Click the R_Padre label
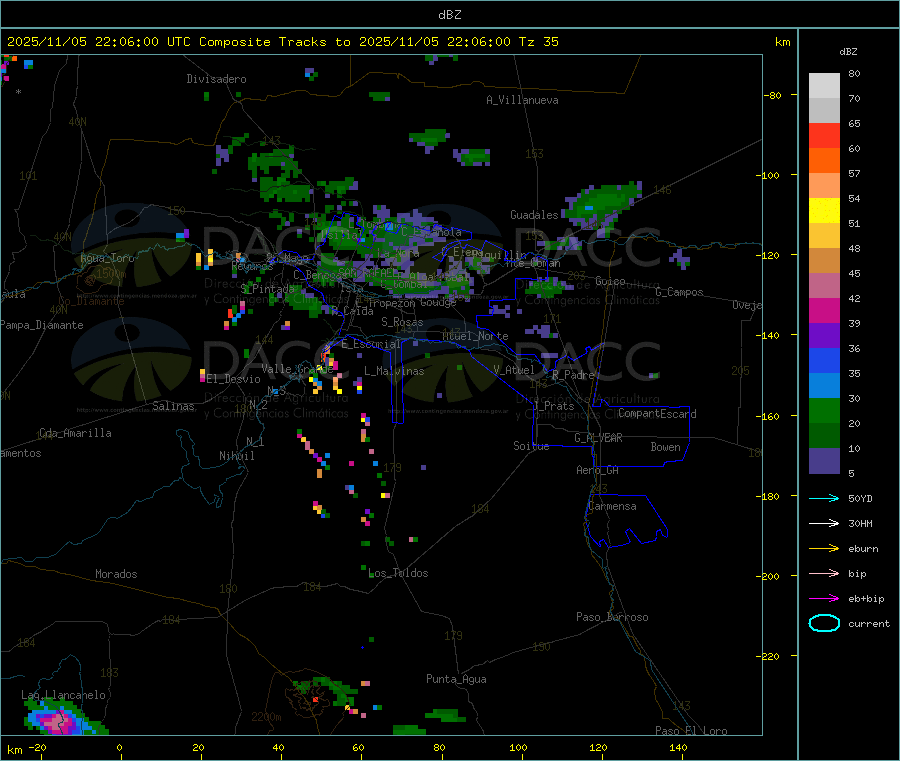 point(573,375)
